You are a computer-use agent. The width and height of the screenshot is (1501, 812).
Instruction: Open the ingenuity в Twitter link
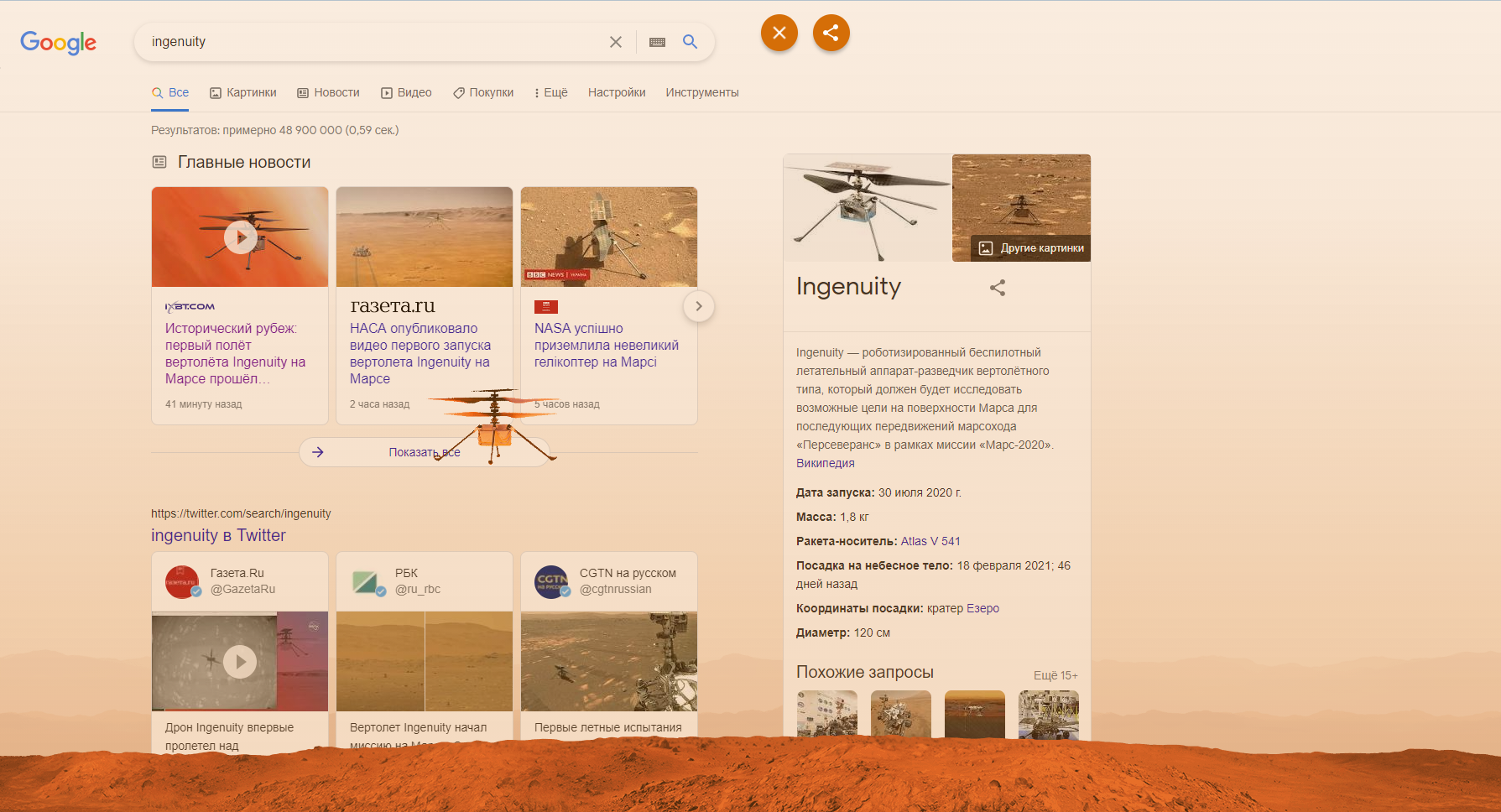click(218, 536)
